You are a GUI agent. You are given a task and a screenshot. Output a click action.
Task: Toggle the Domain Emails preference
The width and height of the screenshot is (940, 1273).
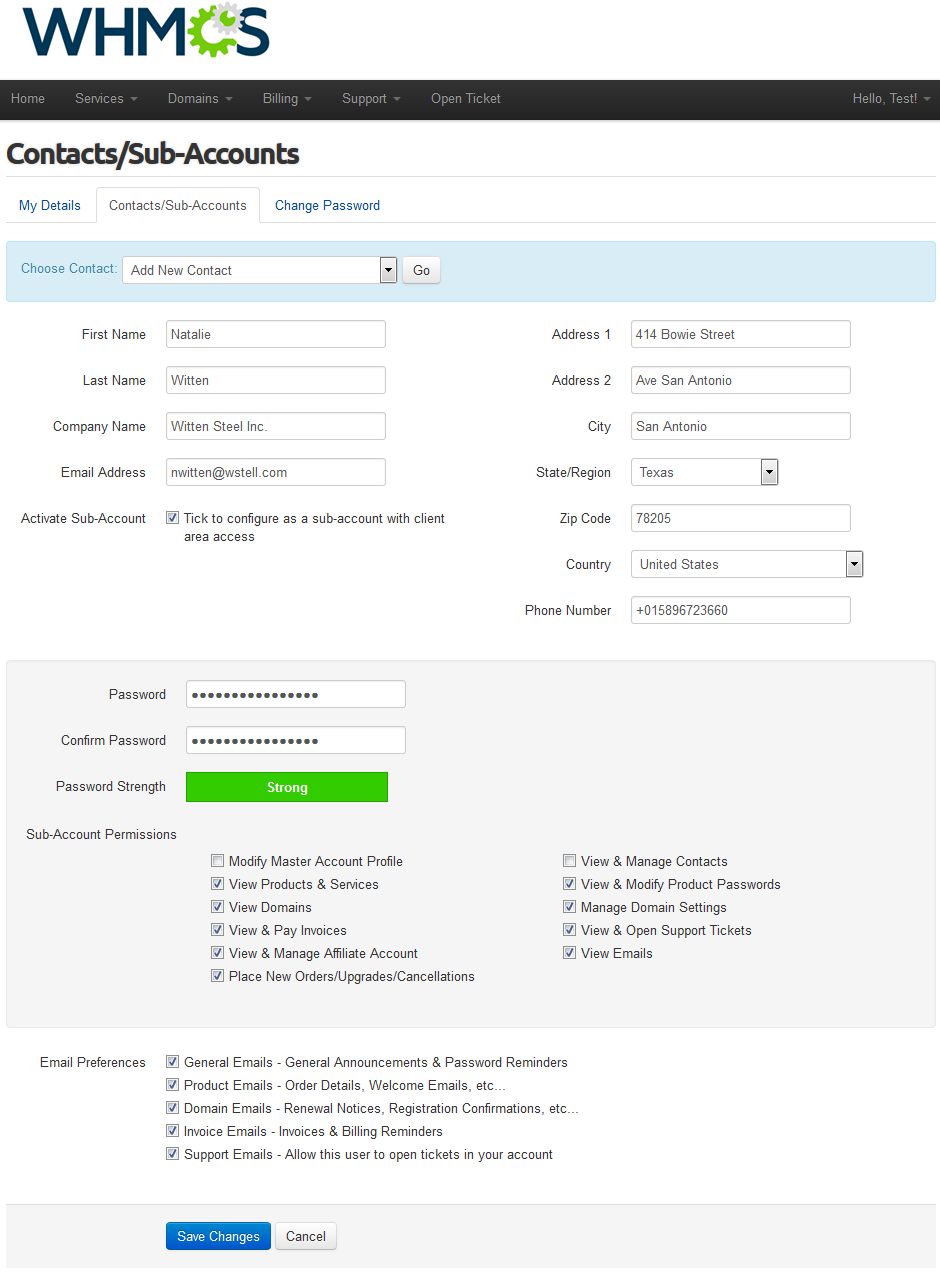pos(173,1108)
